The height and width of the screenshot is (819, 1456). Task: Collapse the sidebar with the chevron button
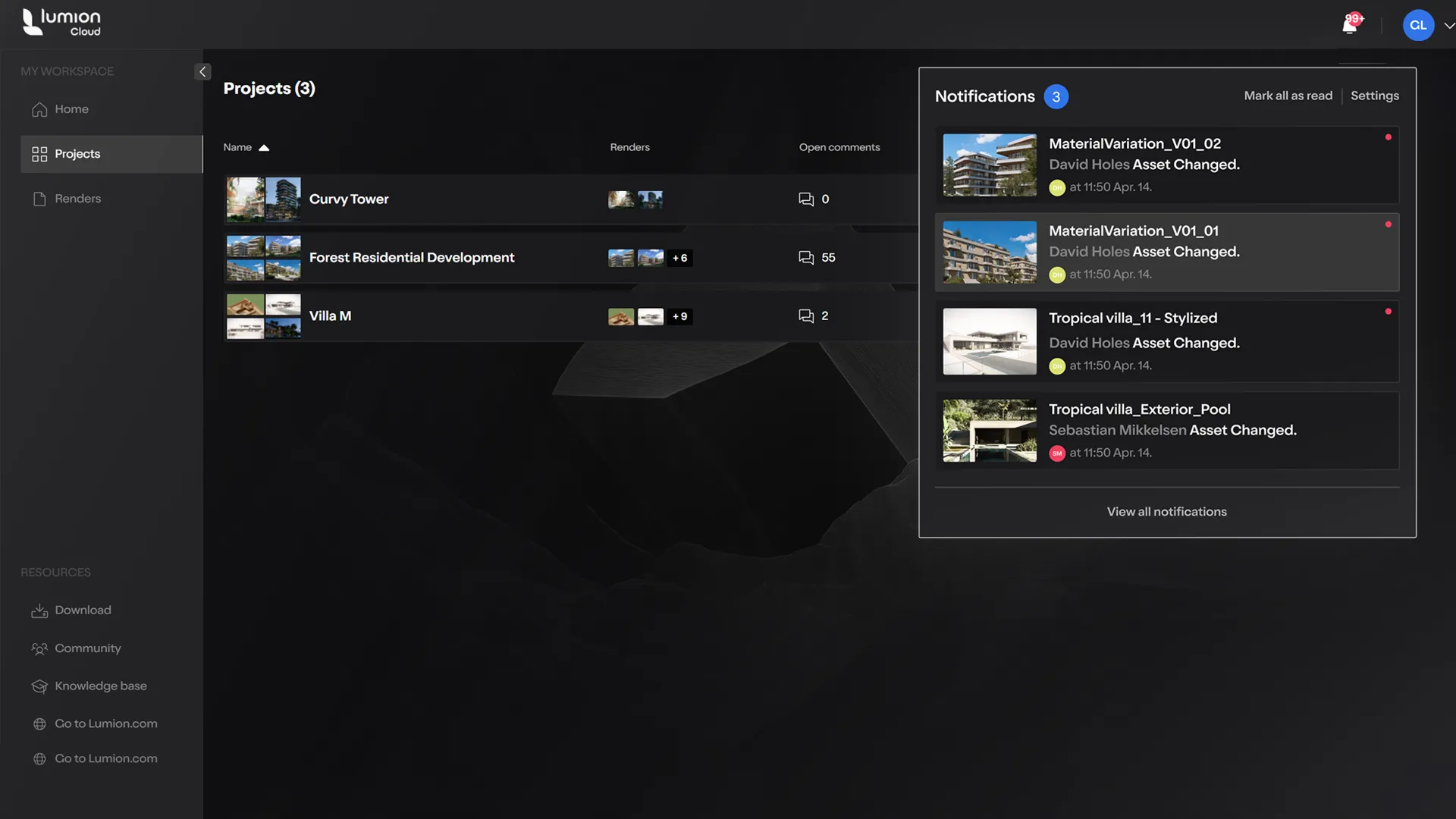click(202, 72)
